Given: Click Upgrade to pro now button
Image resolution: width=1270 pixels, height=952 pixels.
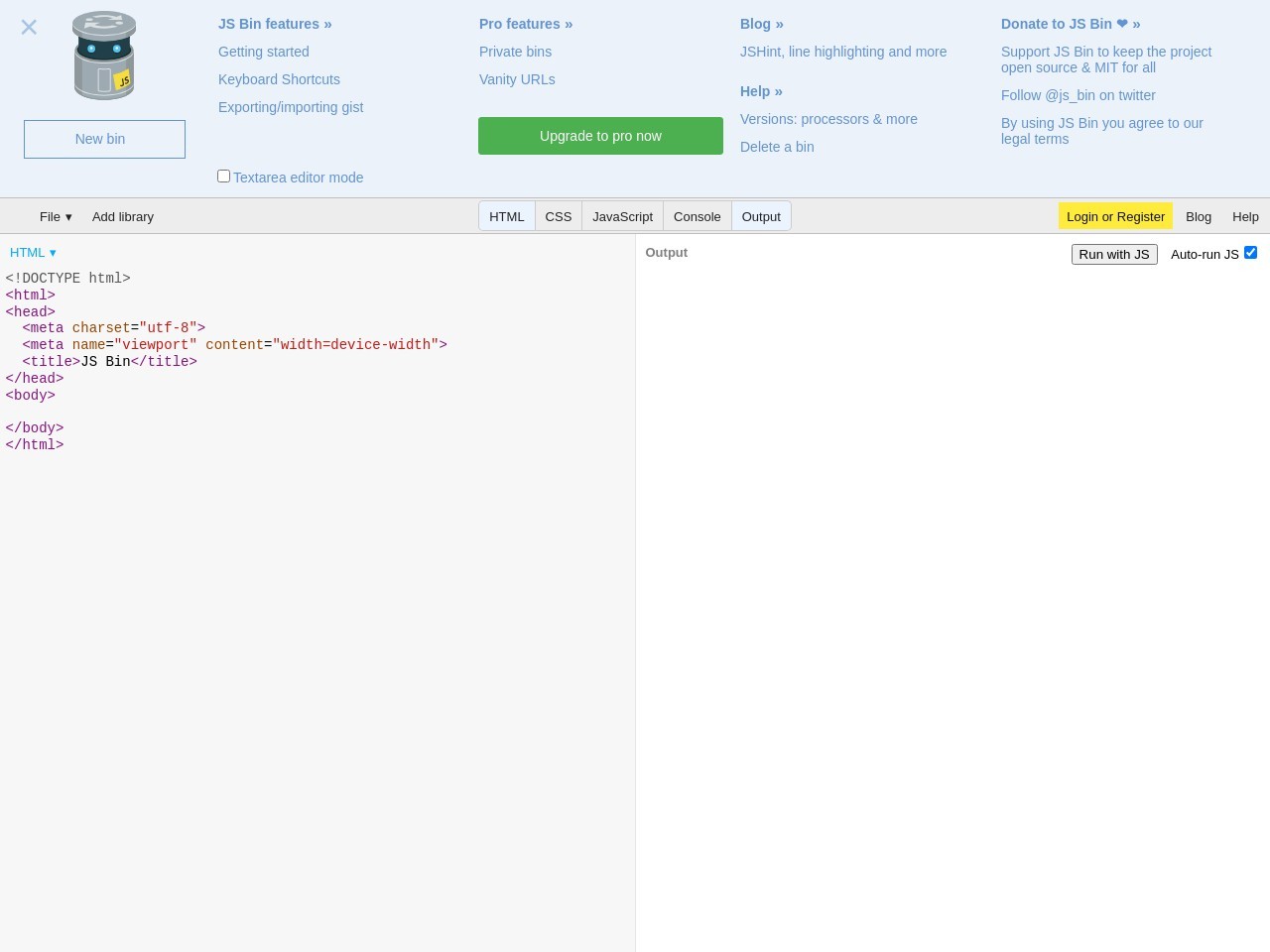Looking at the screenshot, I should tap(600, 136).
